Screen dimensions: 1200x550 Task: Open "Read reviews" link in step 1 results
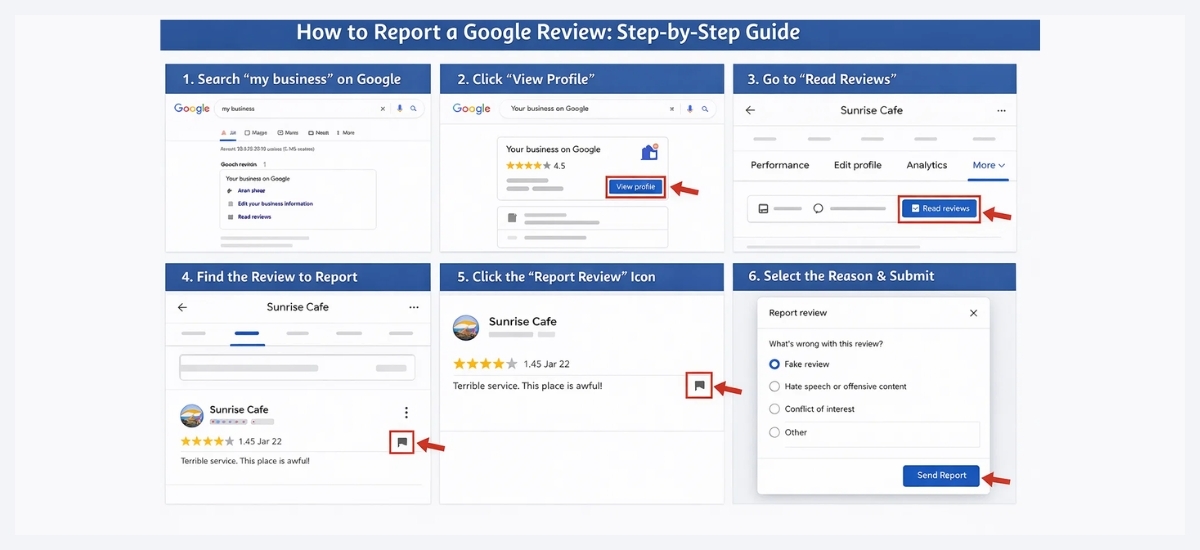(x=254, y=217)
